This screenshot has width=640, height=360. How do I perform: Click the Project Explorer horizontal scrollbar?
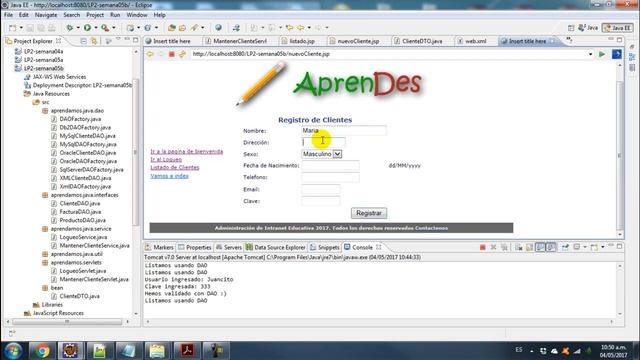[67, 322]
